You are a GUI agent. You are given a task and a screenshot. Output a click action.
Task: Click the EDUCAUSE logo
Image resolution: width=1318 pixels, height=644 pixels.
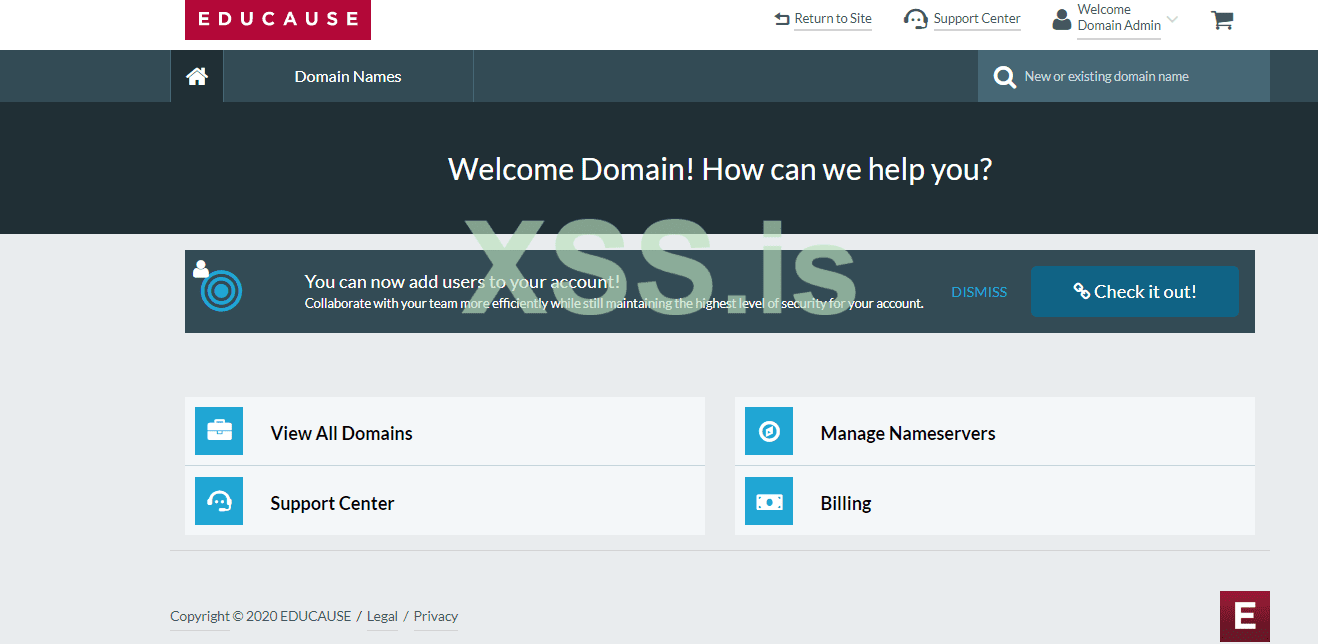[x=277, y=19]
